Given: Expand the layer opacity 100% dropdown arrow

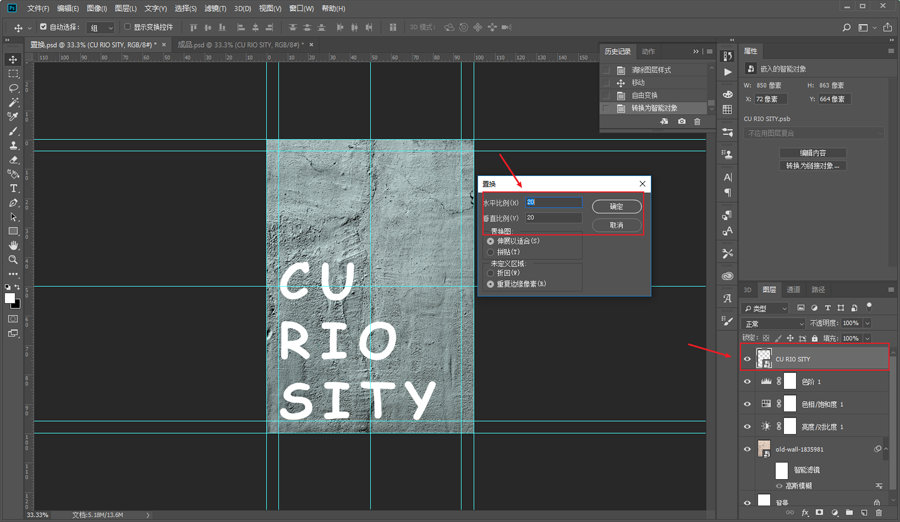Looking at the screenshot, I should tap(865, 324).
